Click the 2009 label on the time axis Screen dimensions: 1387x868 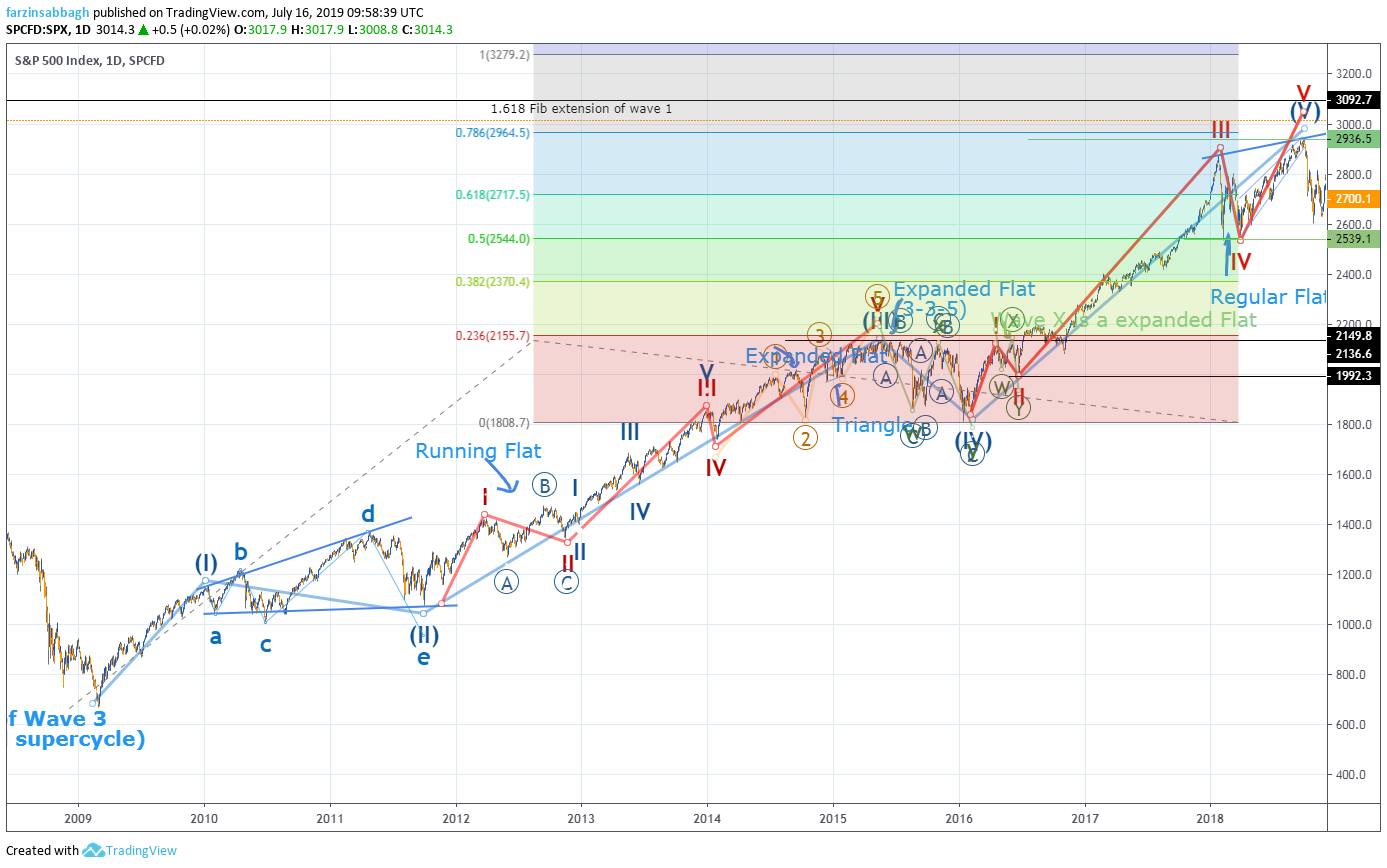[x=78, y=820]
